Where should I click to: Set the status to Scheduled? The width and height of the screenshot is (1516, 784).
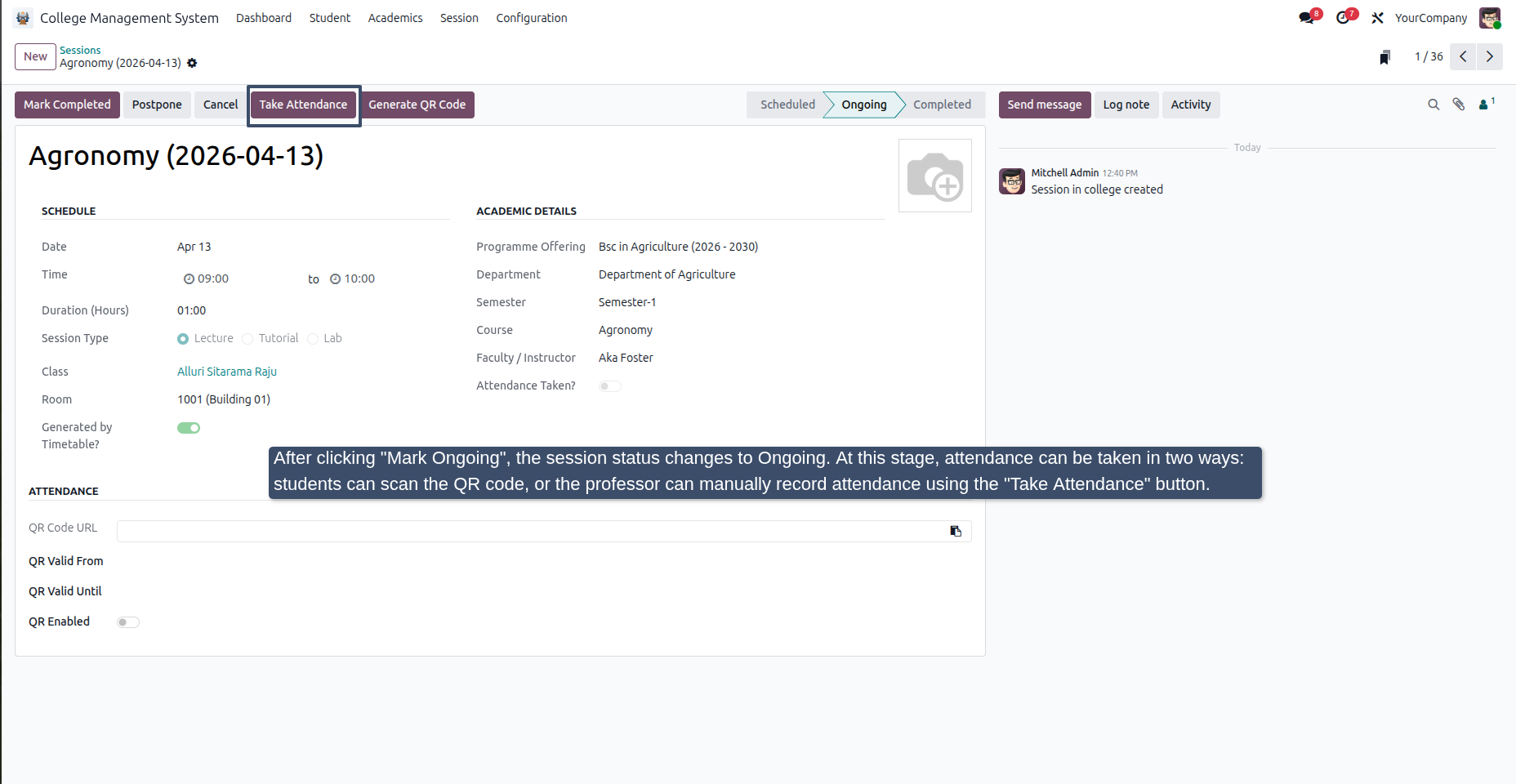tap(787, 105)
